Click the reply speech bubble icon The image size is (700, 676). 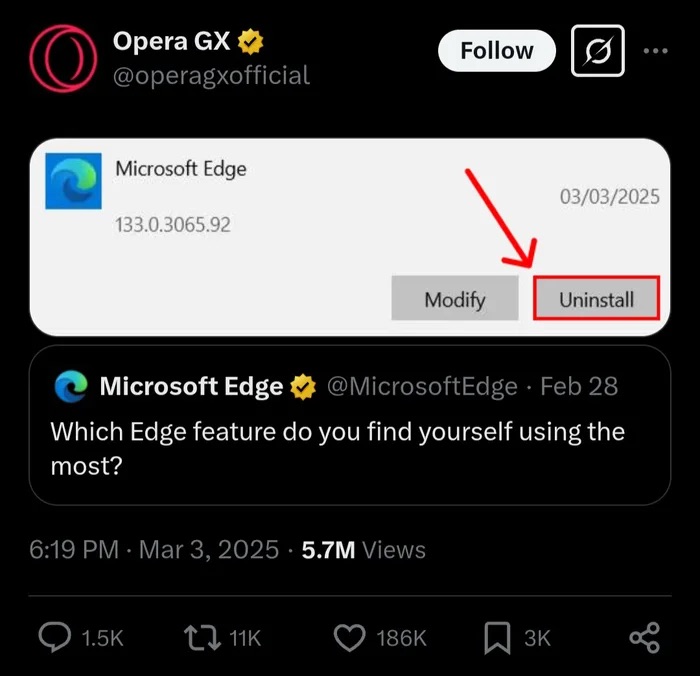tap(53, 637)
